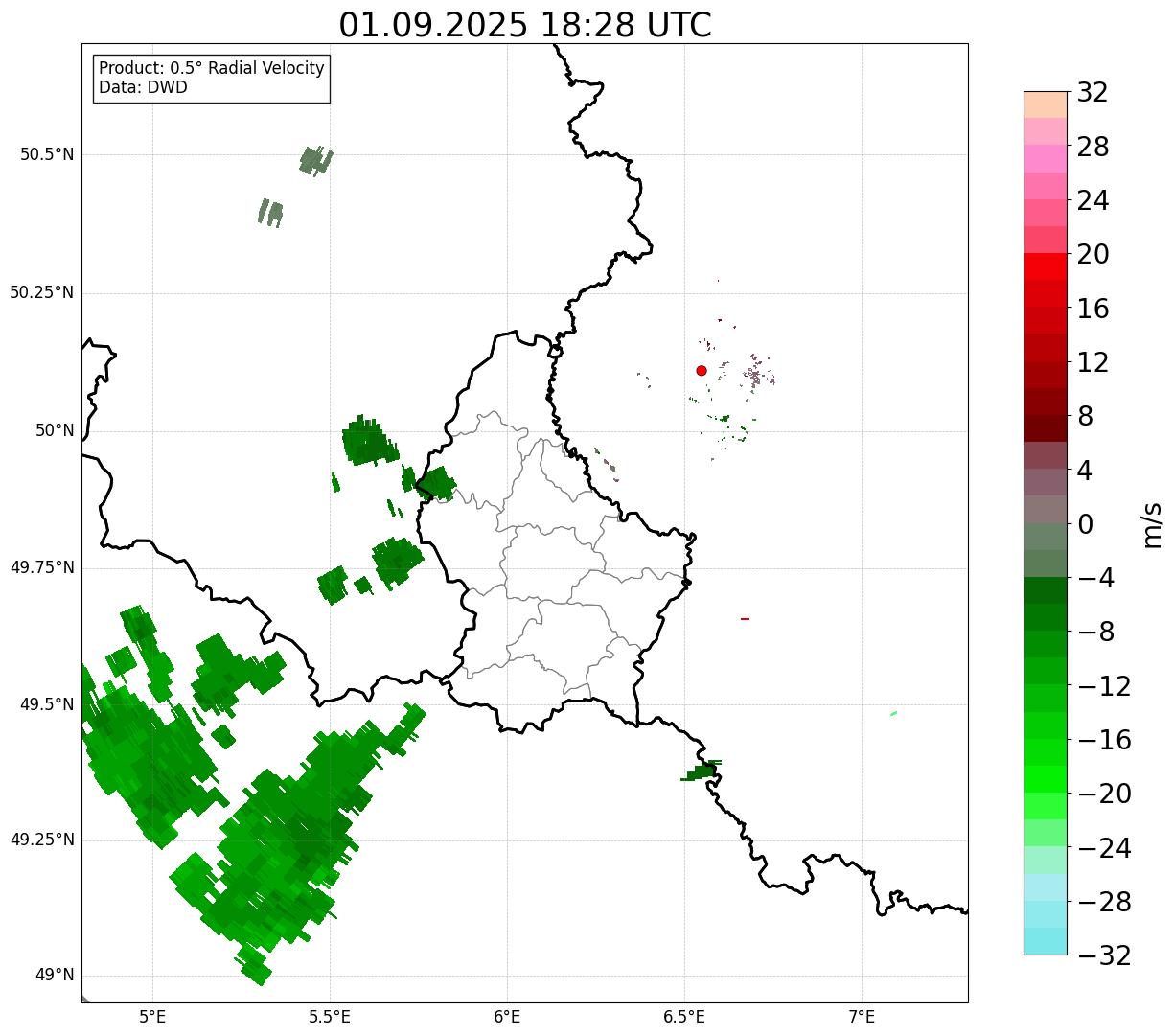Click the −12 tick label on colorbar
The image size is (1174, 1036).
[x=1104, y=686]
